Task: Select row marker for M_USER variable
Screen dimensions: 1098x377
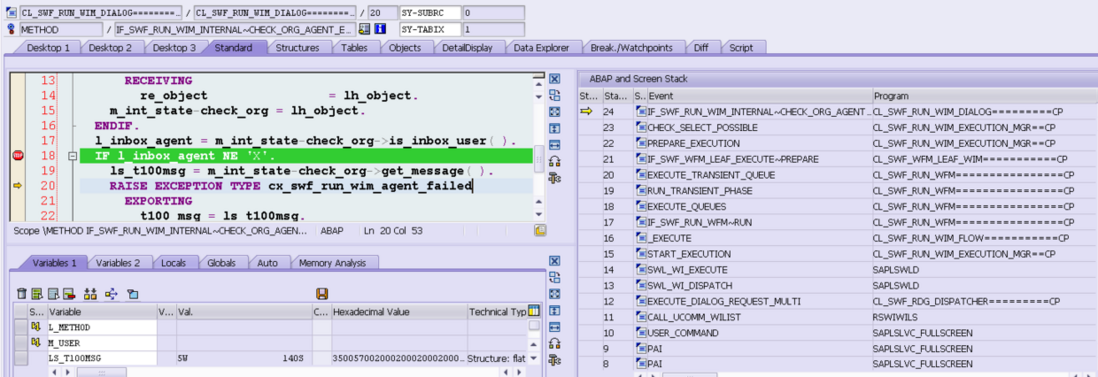Action: pyautogui.click(x=21, y=343)
